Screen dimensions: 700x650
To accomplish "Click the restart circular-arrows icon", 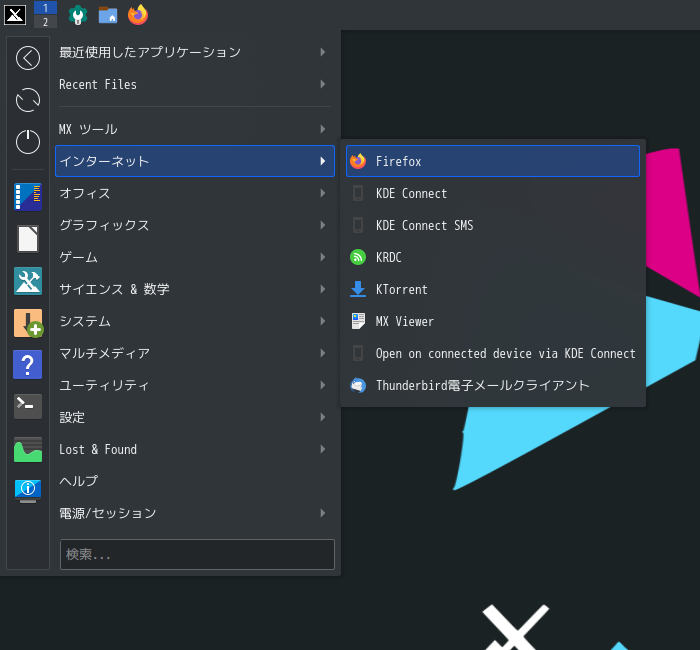I will click(28, 100).
